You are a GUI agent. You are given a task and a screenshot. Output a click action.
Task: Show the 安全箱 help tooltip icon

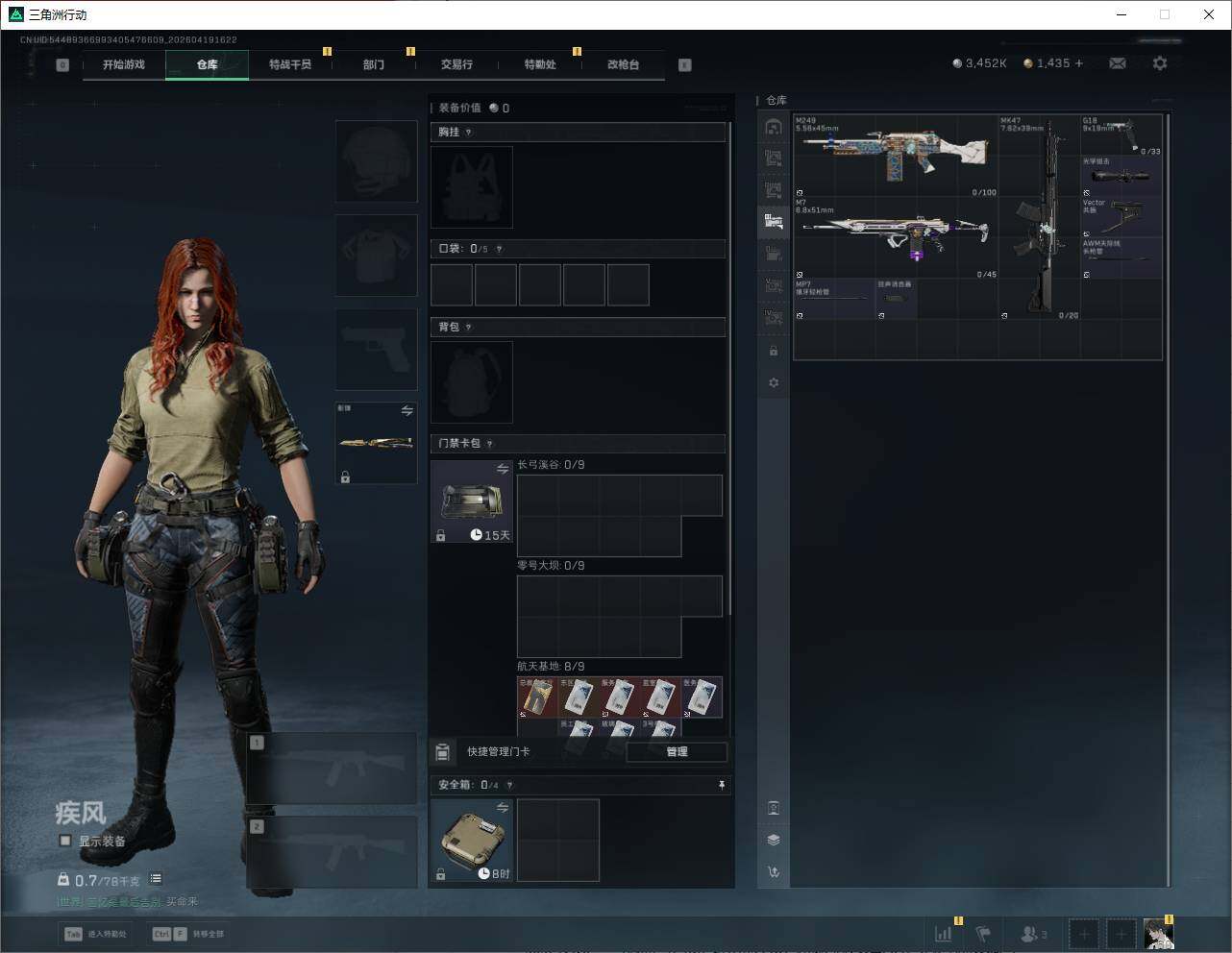click(509, 785)
